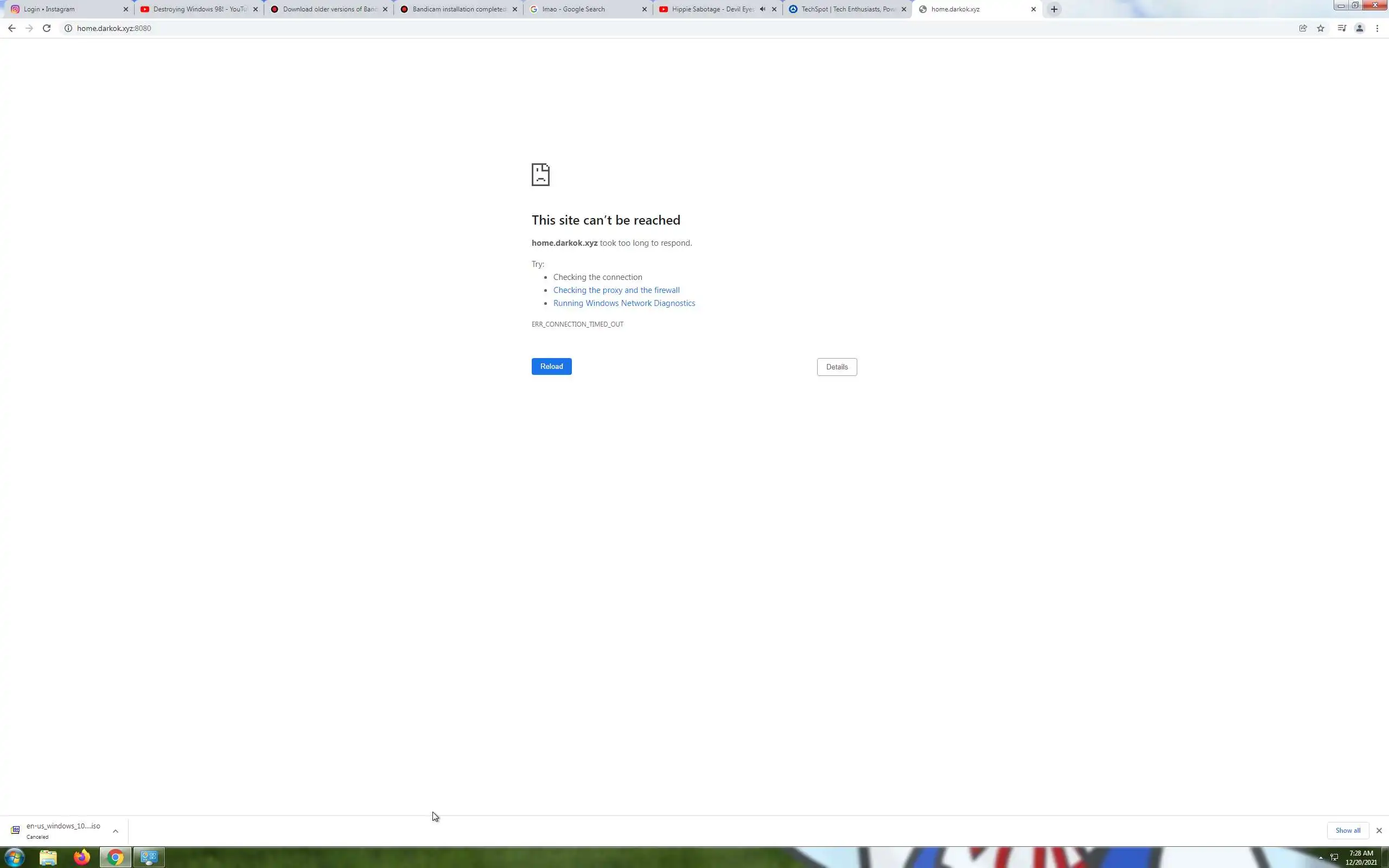The width and height of the screenshot is (1389, 868).
Task: Click Show all downloads button
Action: click(x=1347, y=830)
